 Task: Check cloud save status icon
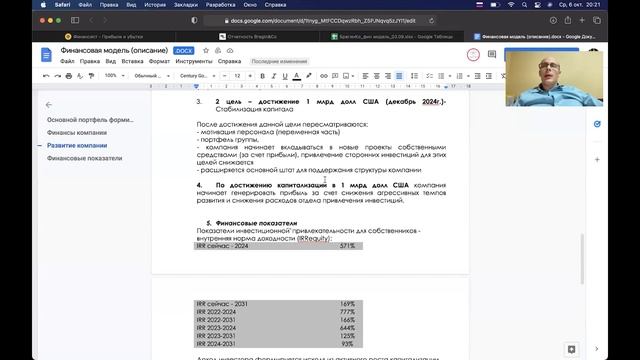[x=230, y=51]
